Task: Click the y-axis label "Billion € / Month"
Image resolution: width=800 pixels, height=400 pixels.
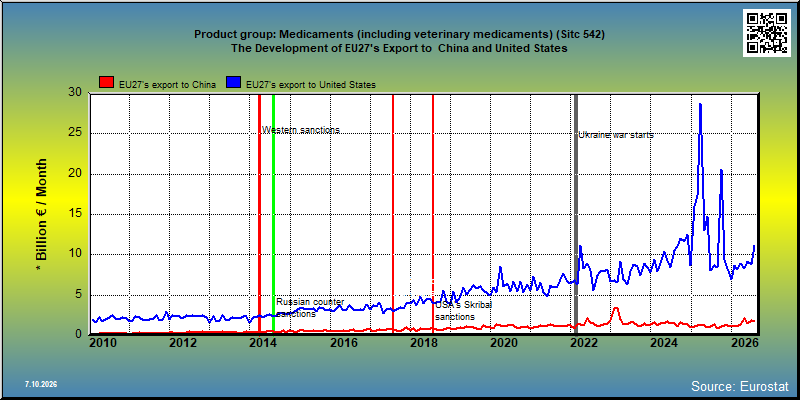Action: pos(42,215)
